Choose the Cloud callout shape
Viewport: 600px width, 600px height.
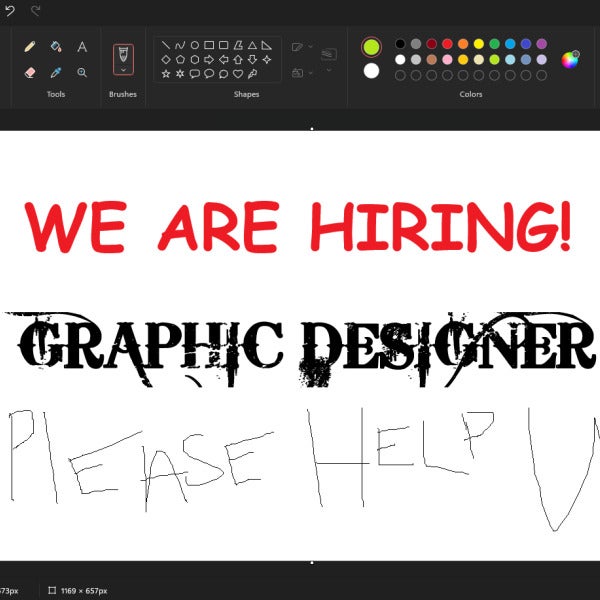coord(223,74)
